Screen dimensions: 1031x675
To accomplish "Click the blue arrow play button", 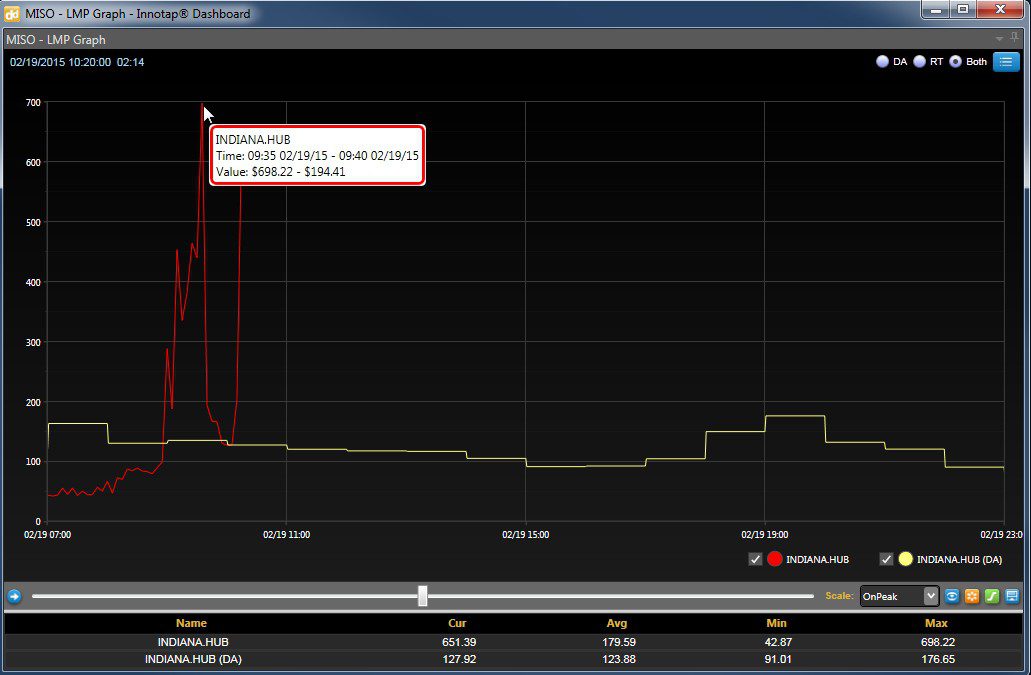I will (x=14, y=596).
